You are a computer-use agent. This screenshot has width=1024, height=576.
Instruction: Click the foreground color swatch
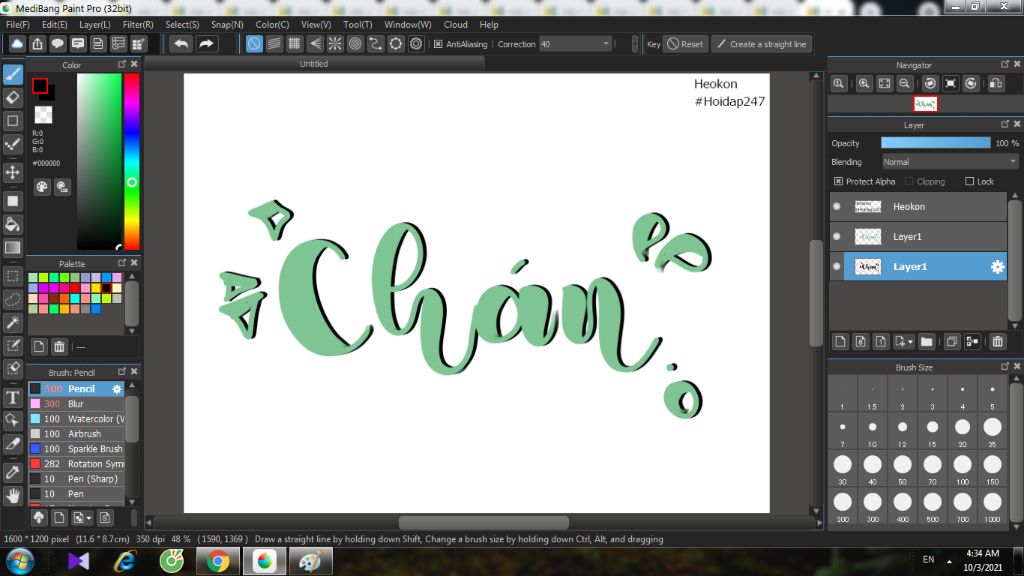[x=40, y=86]
